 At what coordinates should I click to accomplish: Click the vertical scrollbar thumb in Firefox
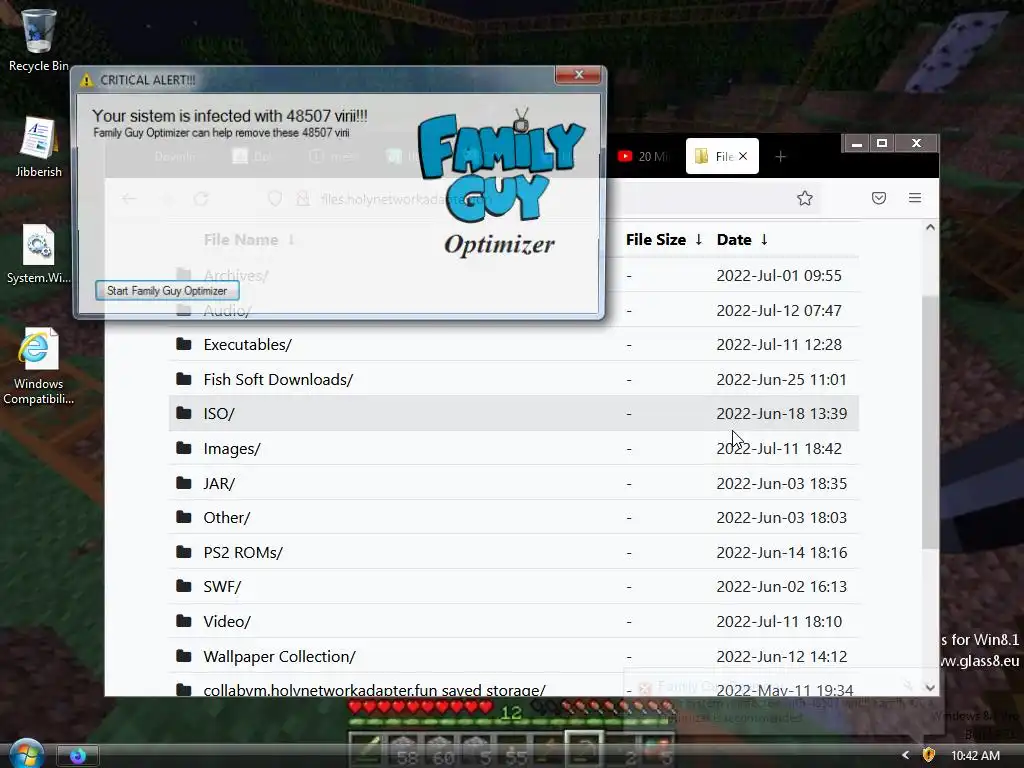pyautogui.click(x=930, y=421)
